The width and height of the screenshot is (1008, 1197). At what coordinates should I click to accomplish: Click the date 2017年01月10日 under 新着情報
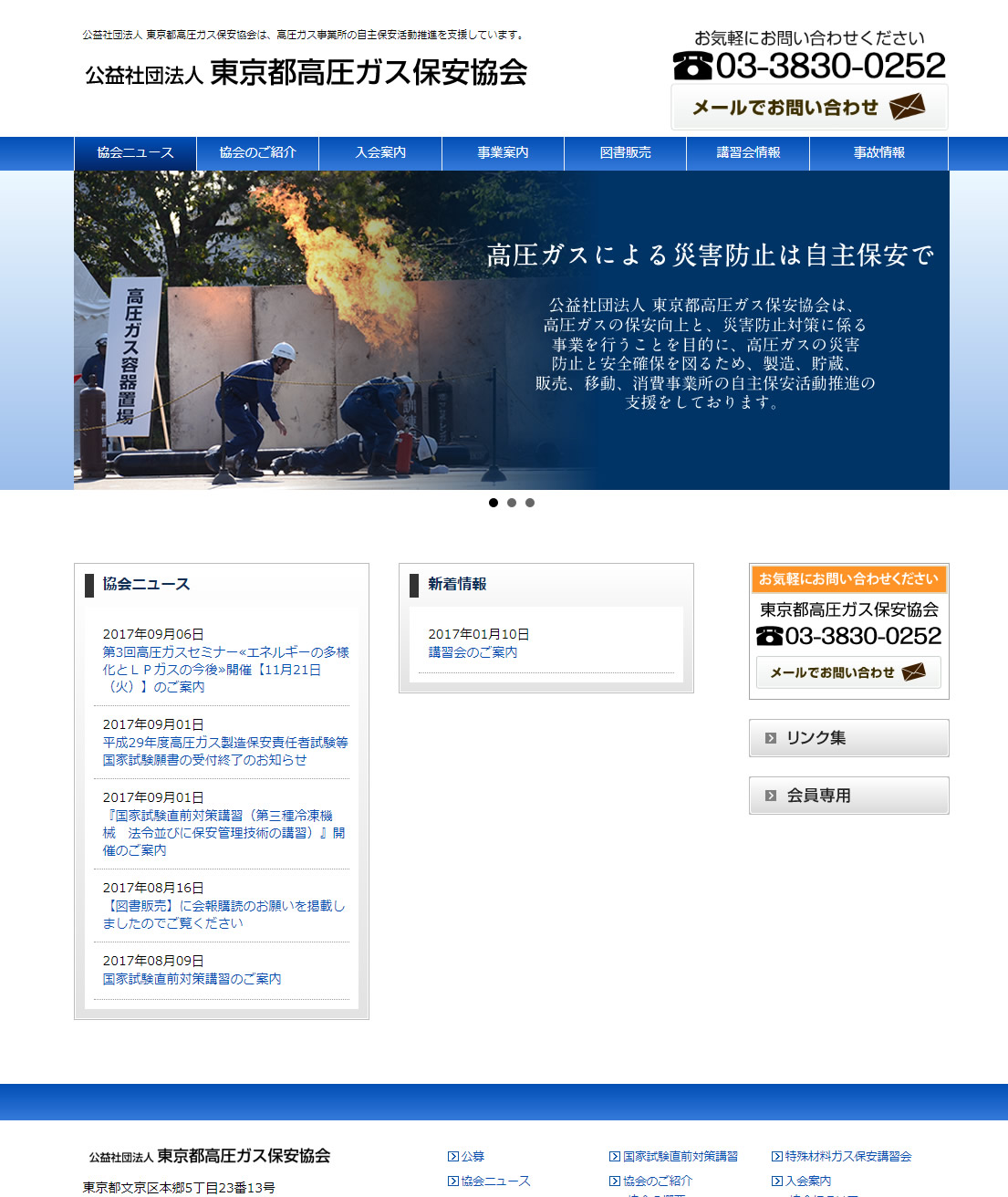(479, 634)
